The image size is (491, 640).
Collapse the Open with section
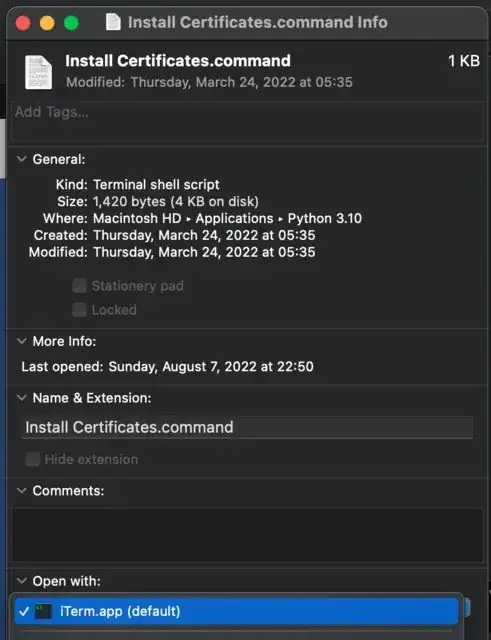click(x=22, y=580)
